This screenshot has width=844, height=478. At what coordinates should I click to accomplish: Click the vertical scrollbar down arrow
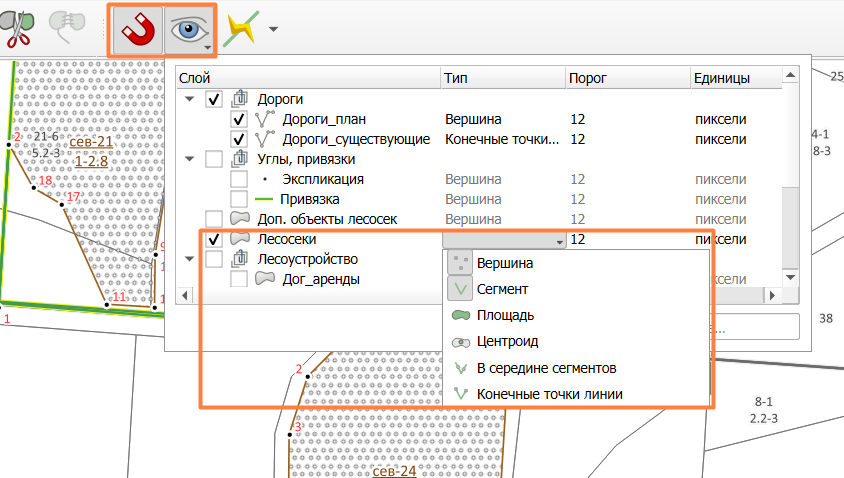[x=790, y=277]
